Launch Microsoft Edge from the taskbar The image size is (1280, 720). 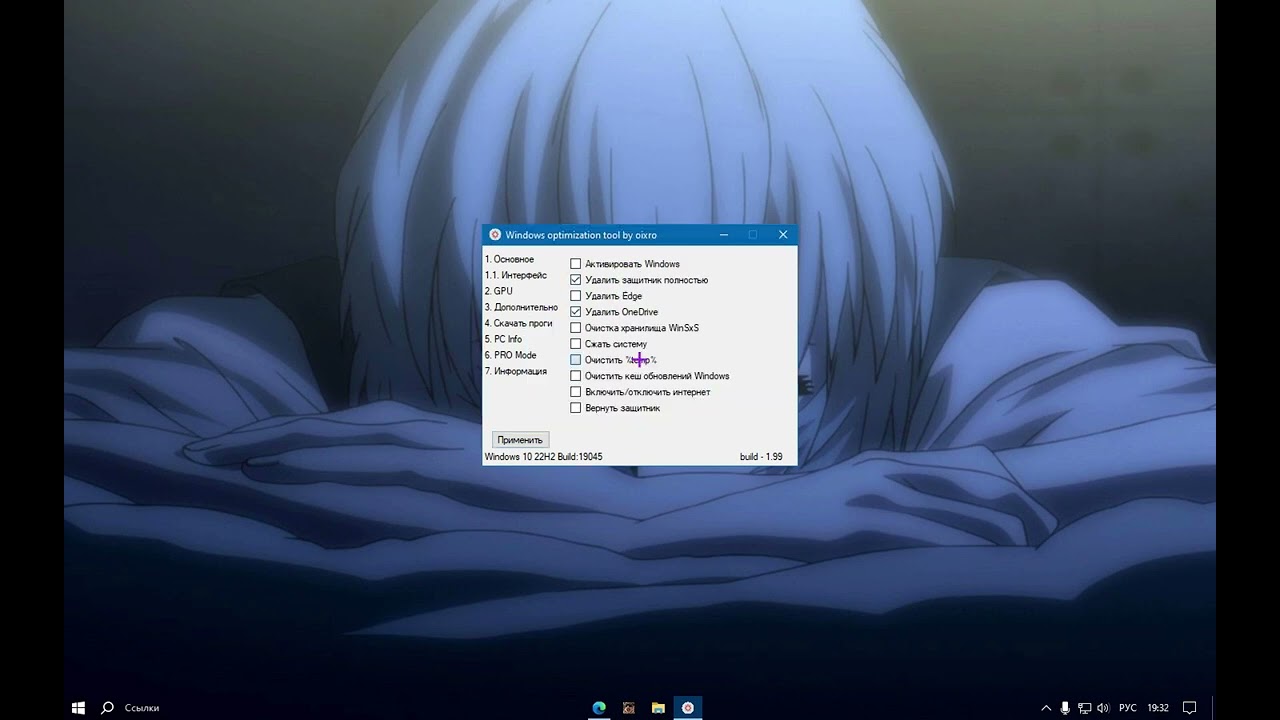598,708
